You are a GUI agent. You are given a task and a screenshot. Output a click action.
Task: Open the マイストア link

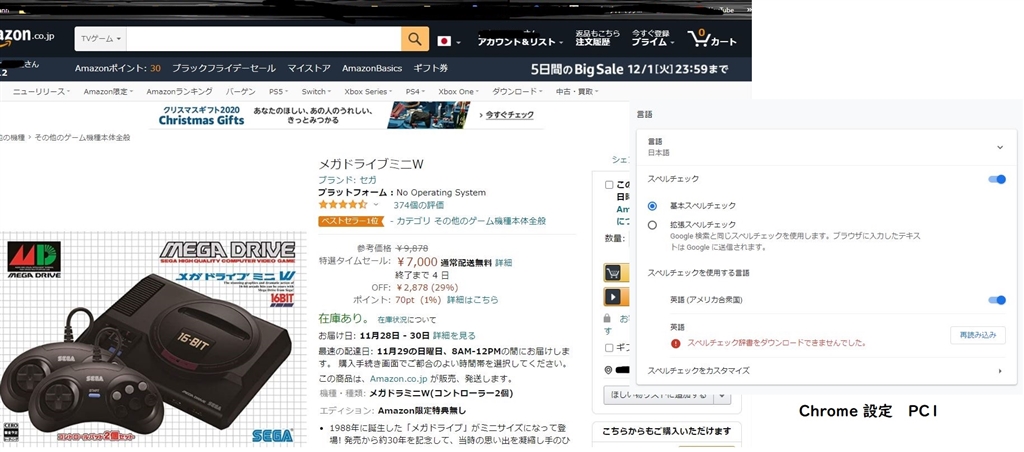(x=309, y=68)
